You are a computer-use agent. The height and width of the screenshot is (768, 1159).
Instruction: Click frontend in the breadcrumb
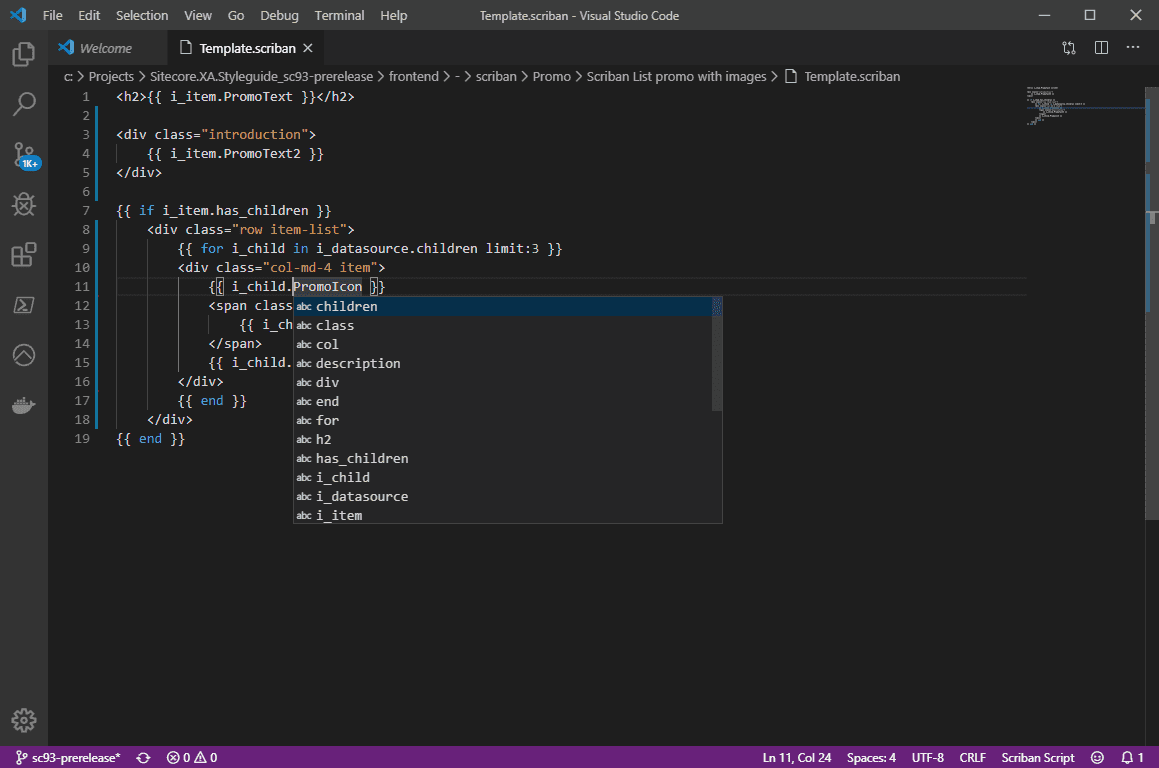point(413,76)
